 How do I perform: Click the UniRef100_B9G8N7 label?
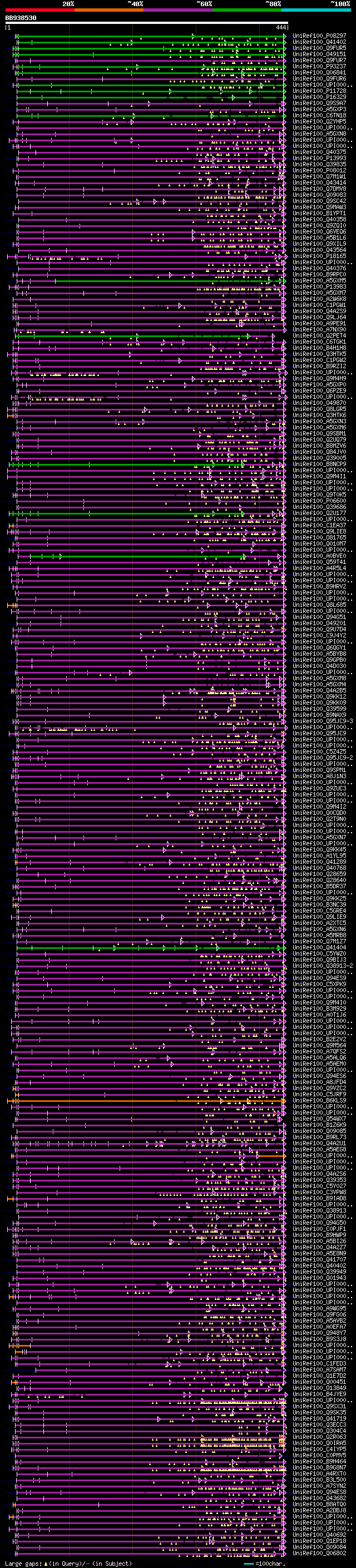pyautogui.click(x=319, y=1467)
